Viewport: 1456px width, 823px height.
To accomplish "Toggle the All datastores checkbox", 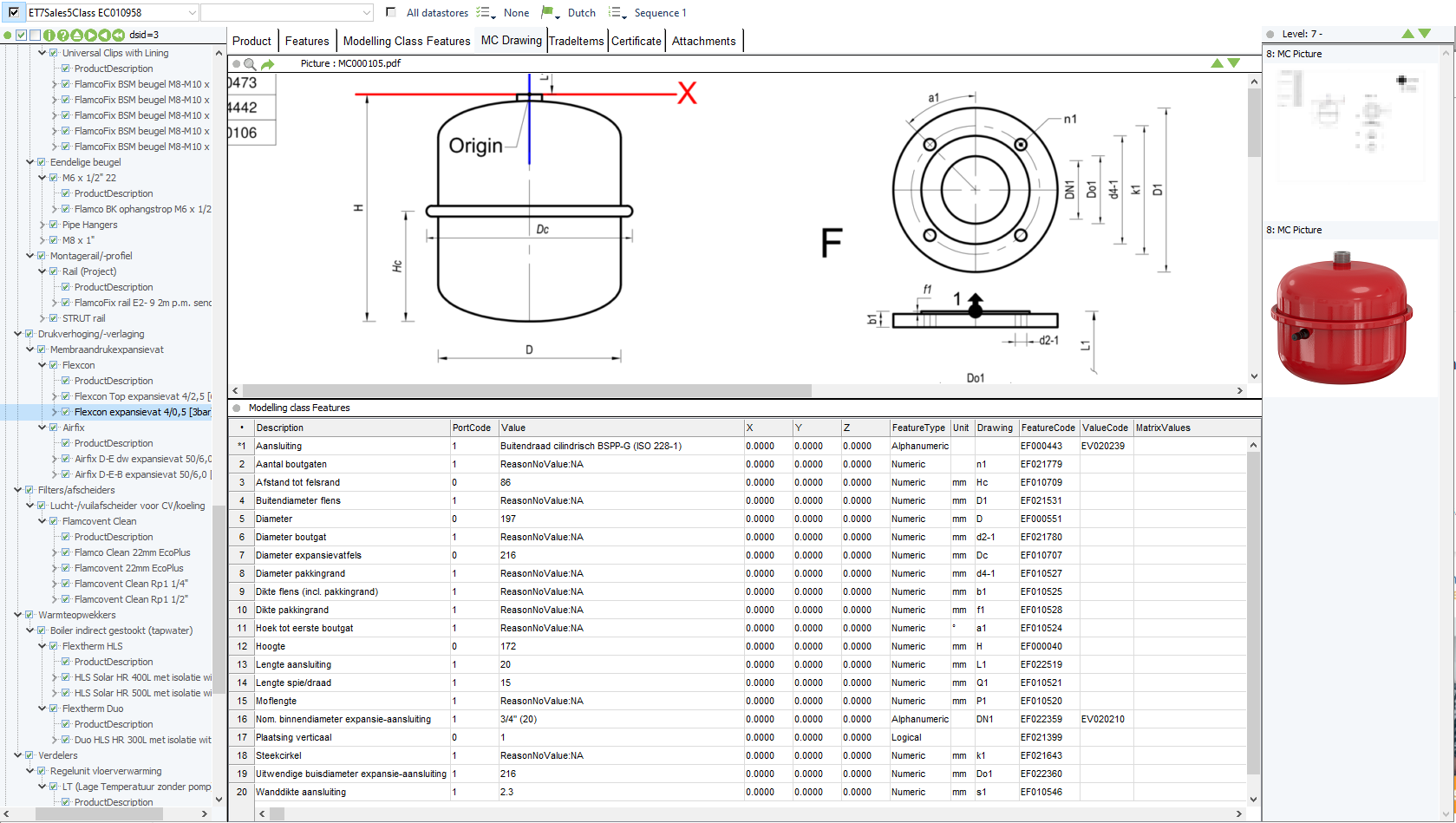I will tap(391, 13).
